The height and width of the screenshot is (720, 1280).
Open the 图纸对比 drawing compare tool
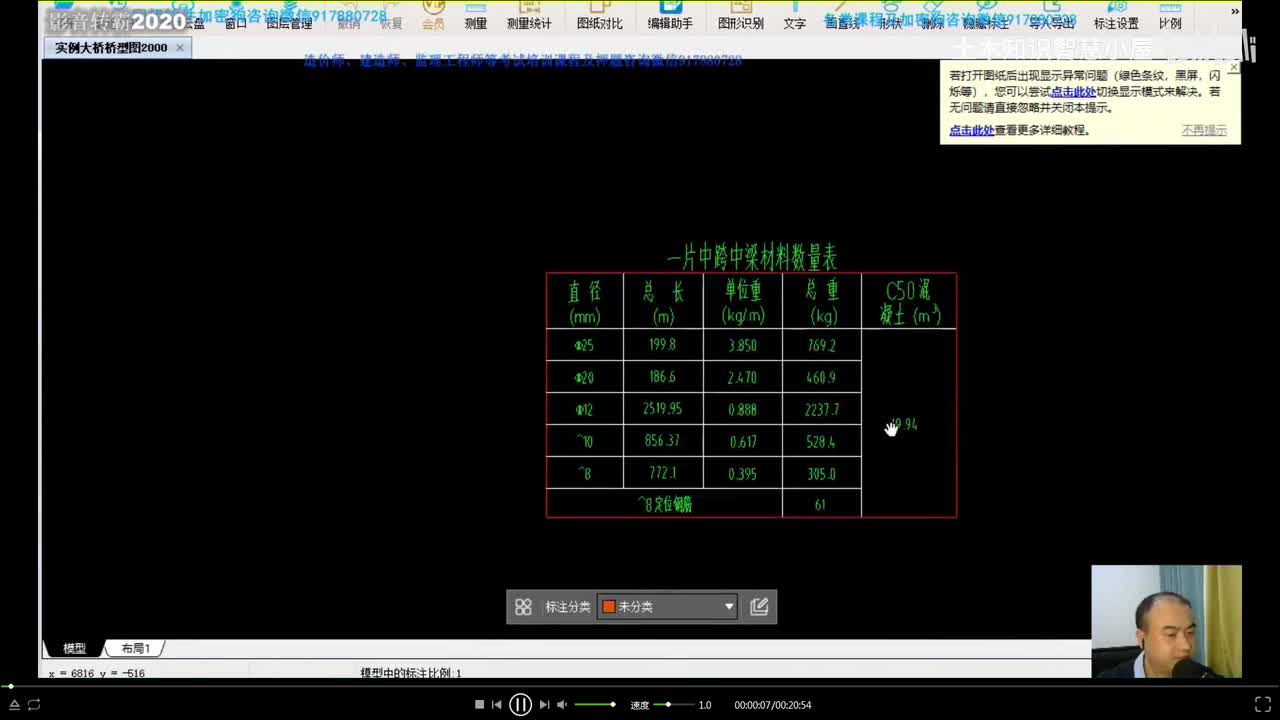(599, 16)
